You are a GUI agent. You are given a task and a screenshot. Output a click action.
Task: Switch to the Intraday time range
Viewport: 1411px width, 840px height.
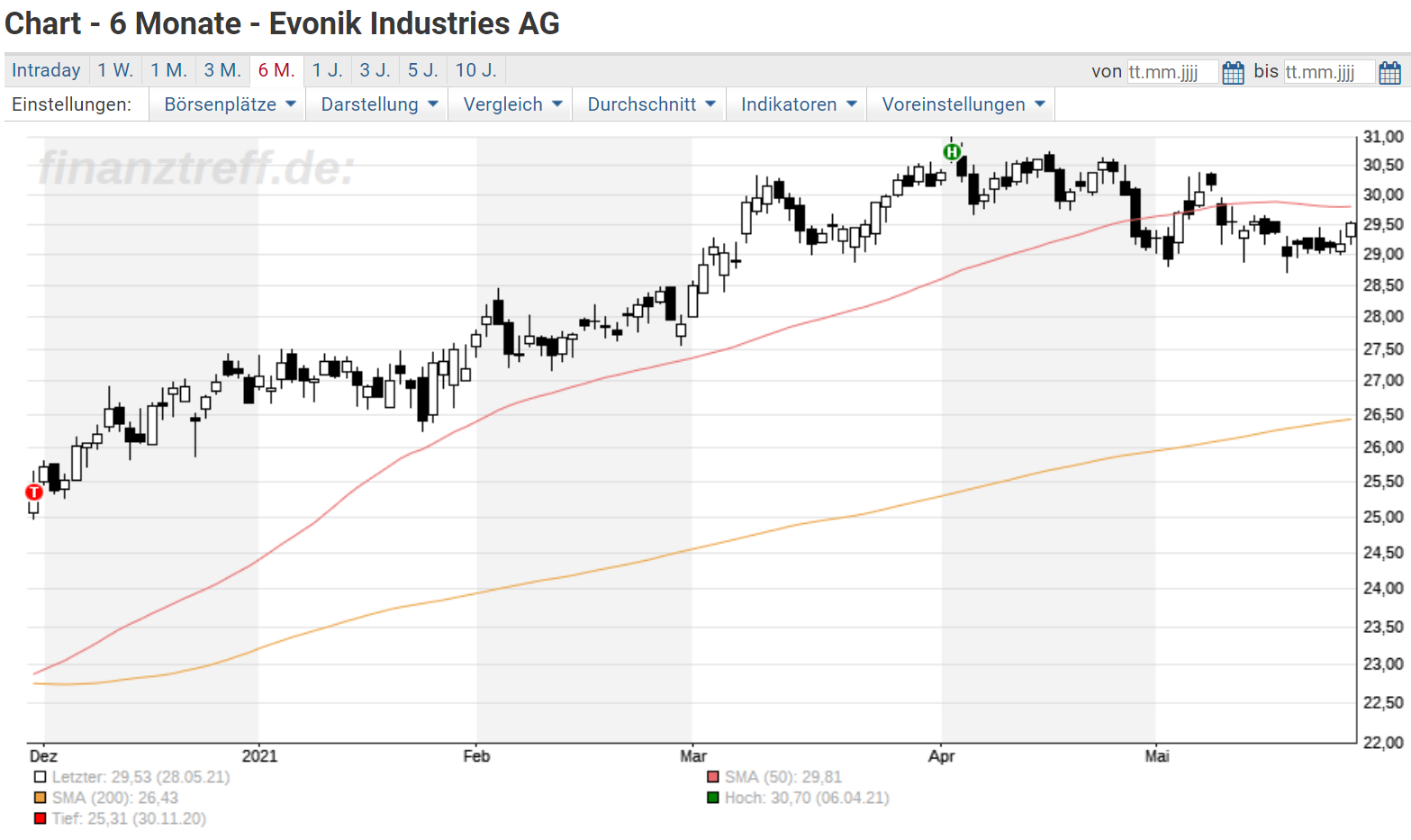(x=46, y=70)
